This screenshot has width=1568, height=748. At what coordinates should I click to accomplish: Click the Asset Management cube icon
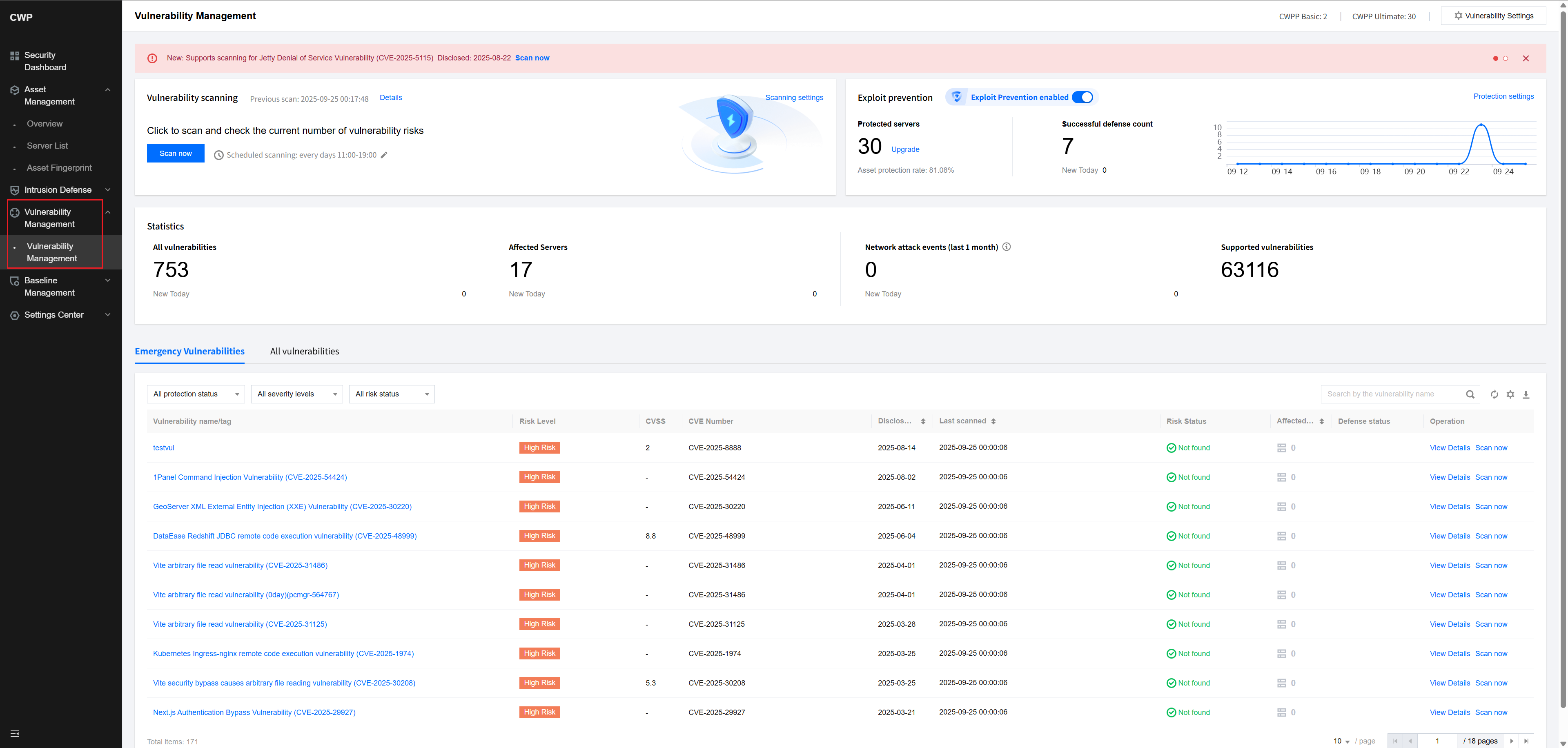pyautogui.click(x=15, y=90)
